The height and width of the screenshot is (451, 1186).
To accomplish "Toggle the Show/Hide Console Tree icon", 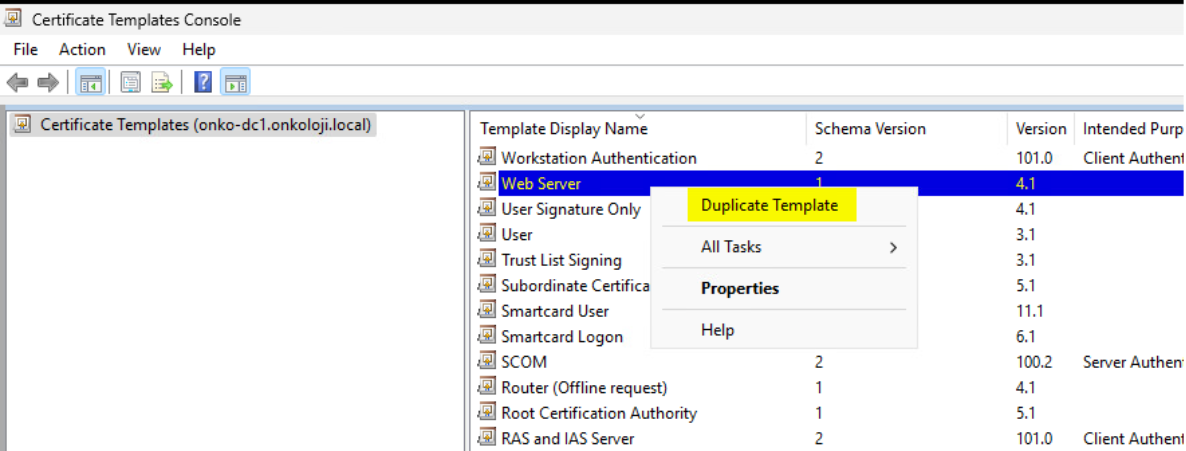I will tap(91, 82).
